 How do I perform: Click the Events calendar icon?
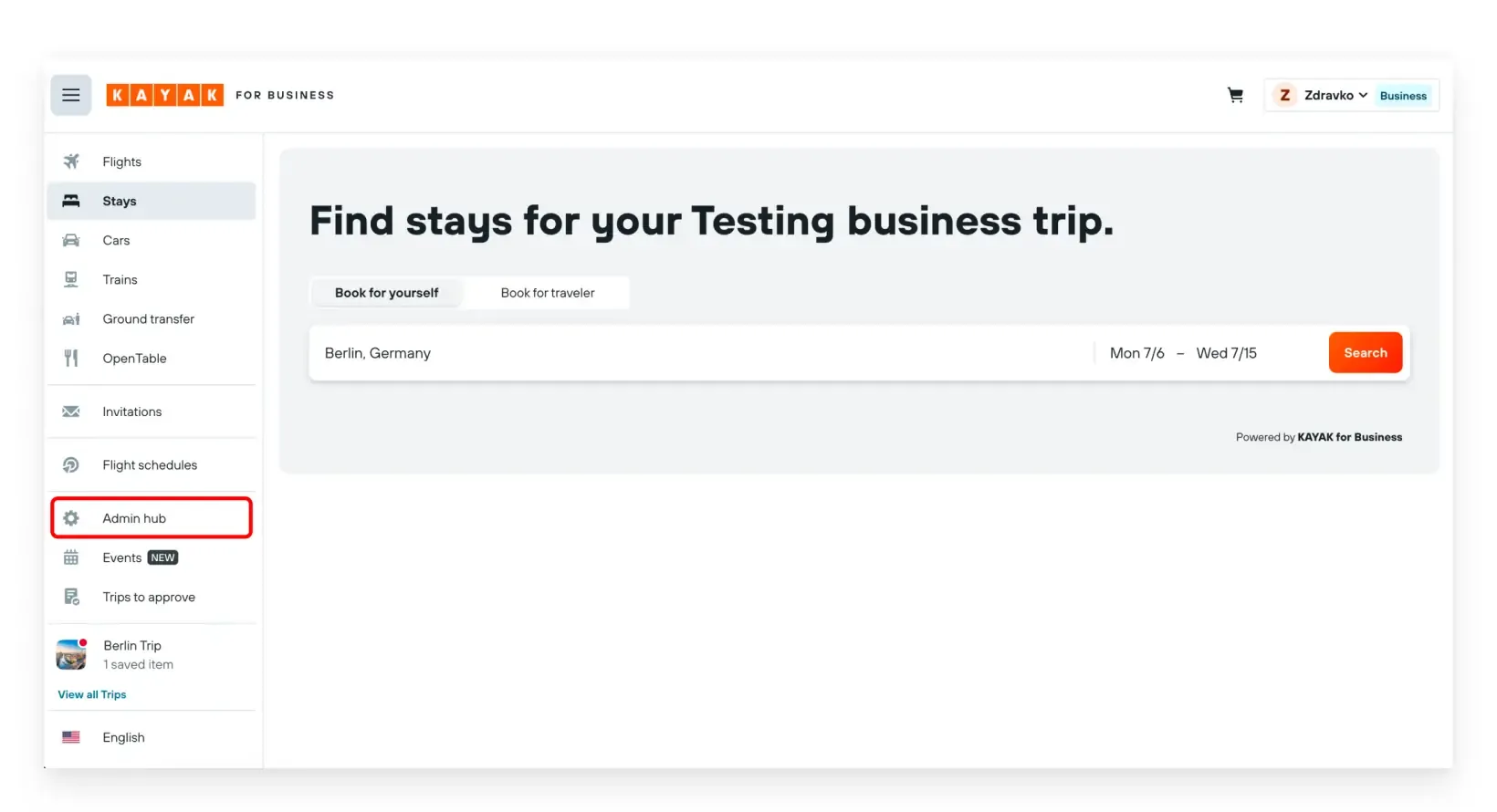tap(71, 557)
